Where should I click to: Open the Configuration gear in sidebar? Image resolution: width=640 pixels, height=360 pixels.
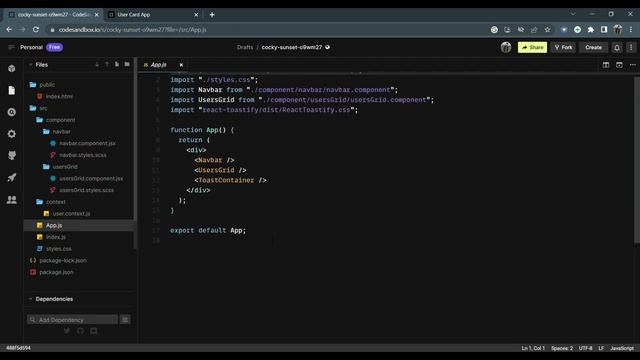coord(11,134)
